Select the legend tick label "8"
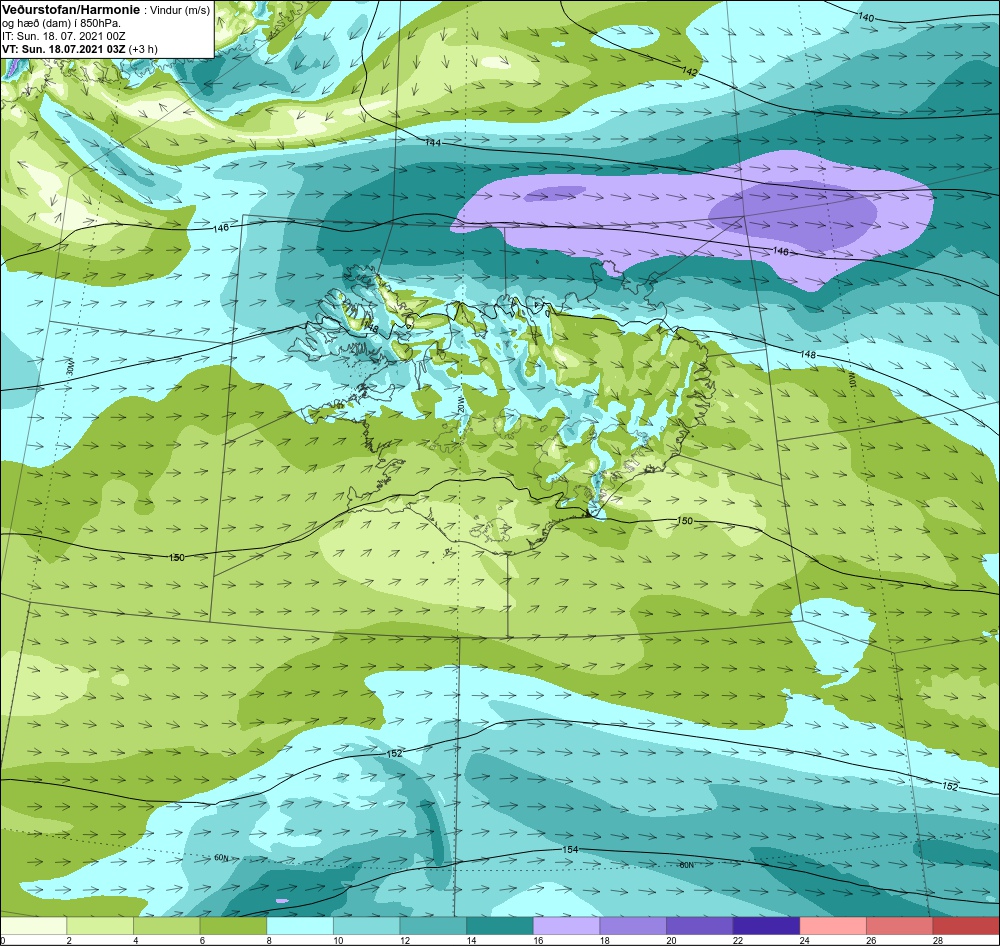 point(269,940)
